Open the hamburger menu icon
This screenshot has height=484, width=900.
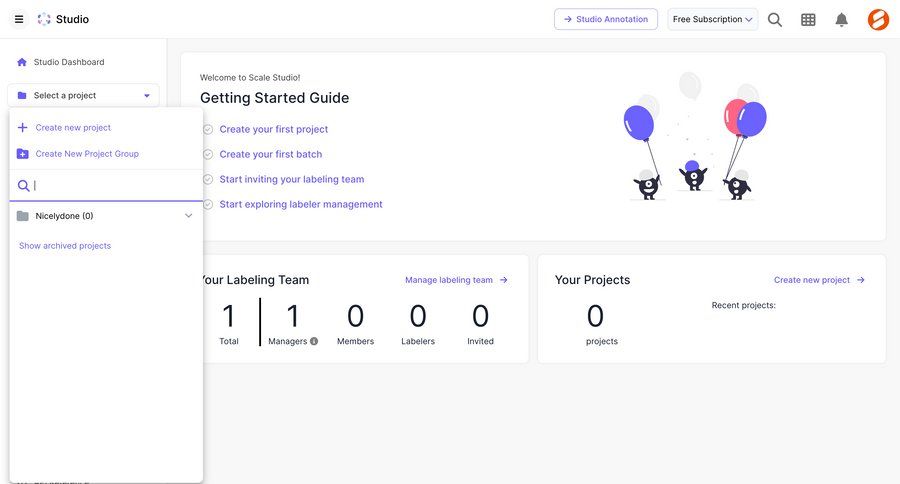pyautogui.click(x=19, y=19)
